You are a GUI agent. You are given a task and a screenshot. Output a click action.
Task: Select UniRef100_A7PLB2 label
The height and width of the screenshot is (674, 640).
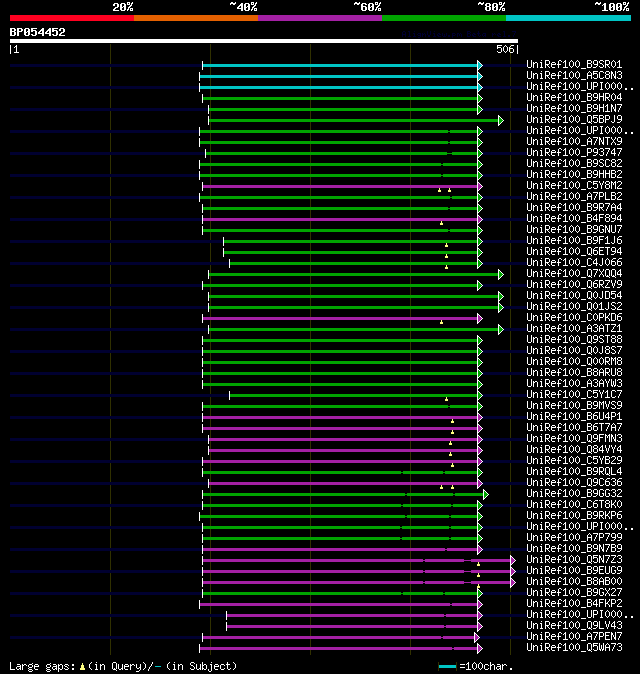tap(574, 196)
